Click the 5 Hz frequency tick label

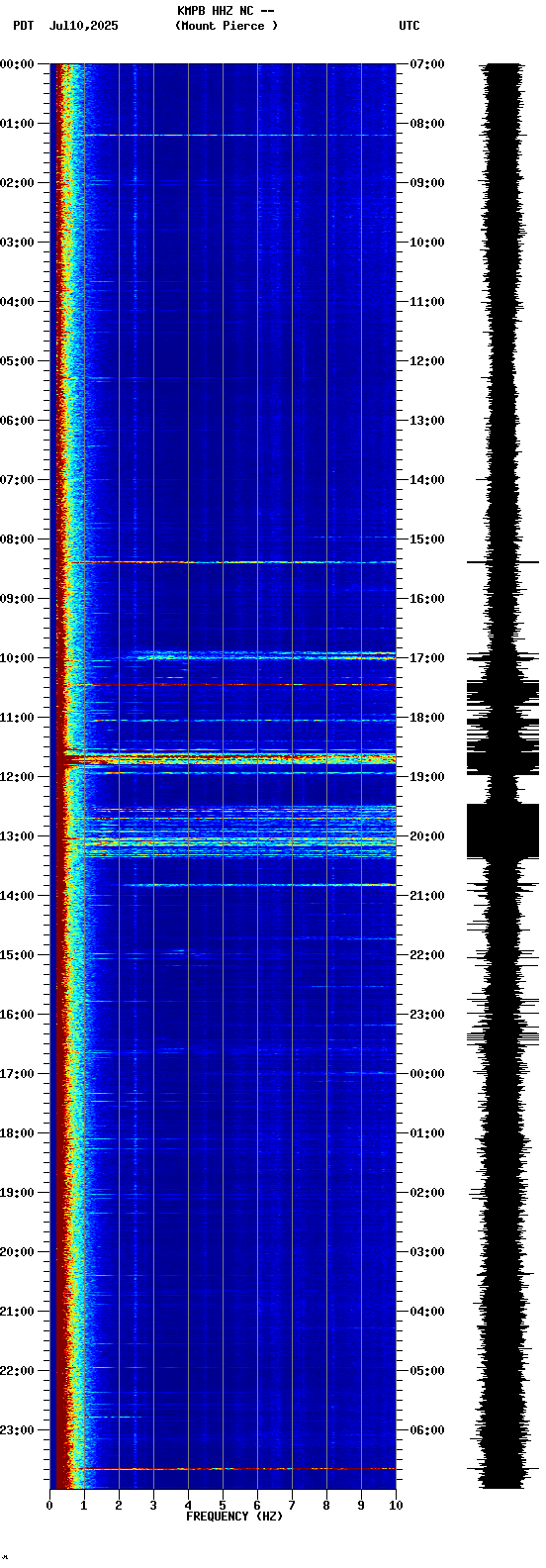pos(223,1506)
